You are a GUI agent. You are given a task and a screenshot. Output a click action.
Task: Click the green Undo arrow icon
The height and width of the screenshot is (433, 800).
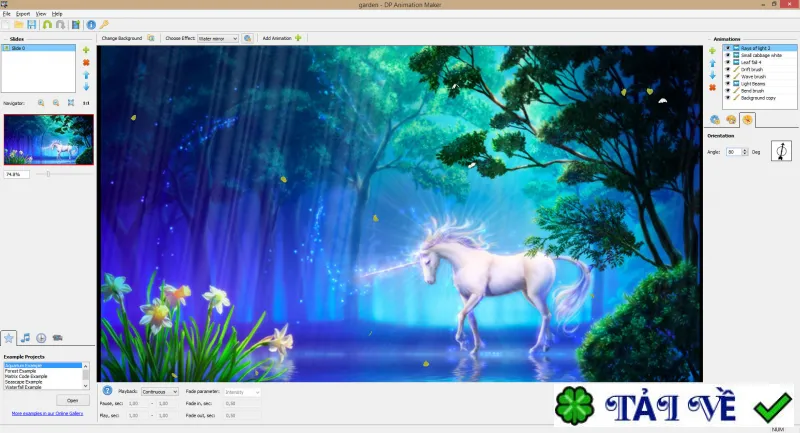pos(47,24)
